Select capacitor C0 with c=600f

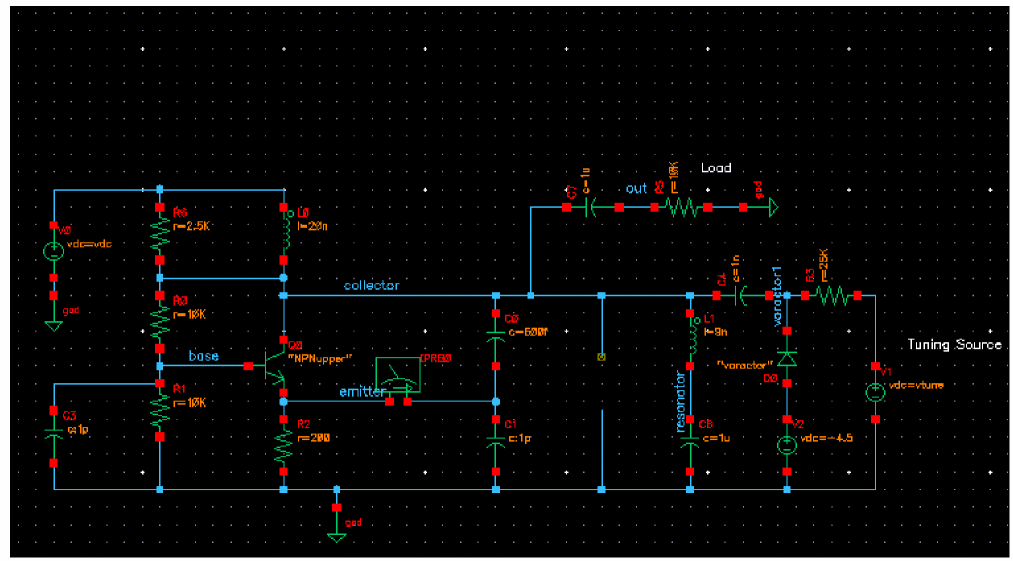point(496,339)
